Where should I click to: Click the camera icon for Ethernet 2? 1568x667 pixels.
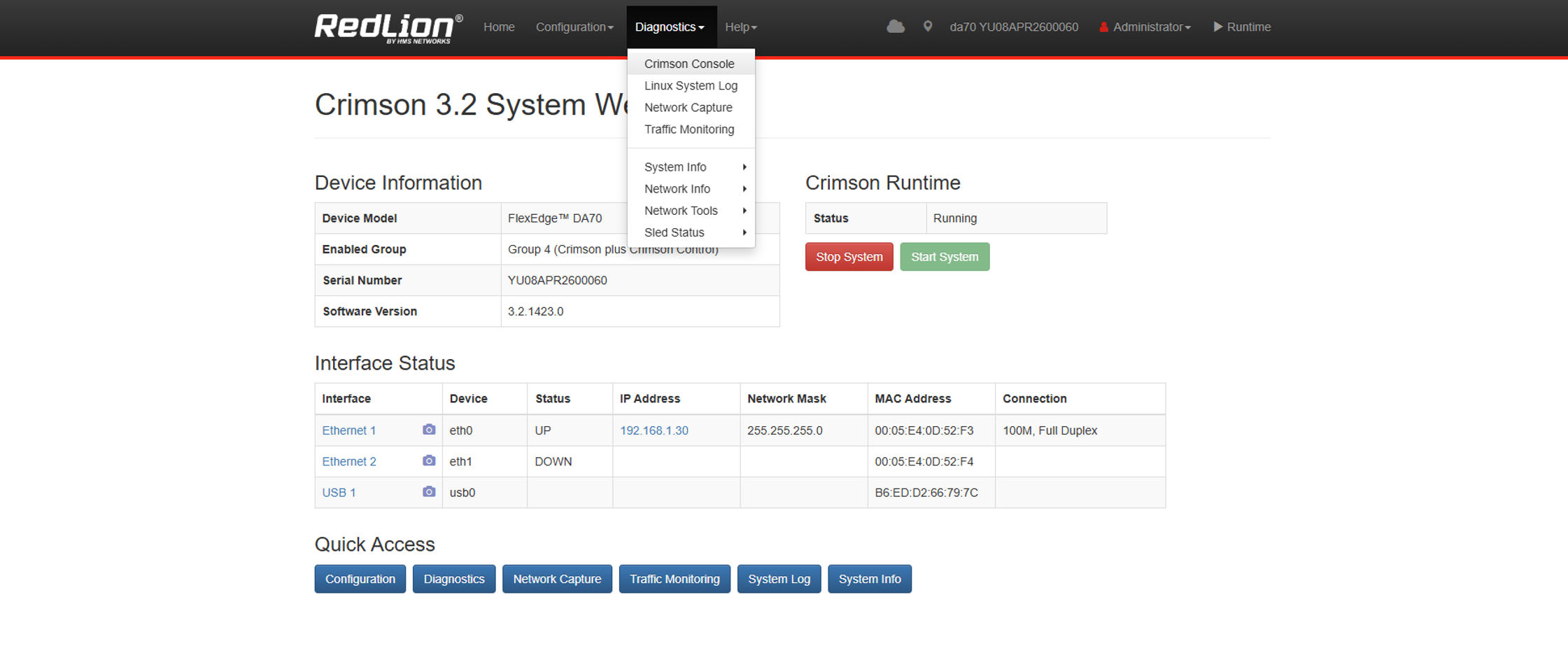(x=429, y=461)
